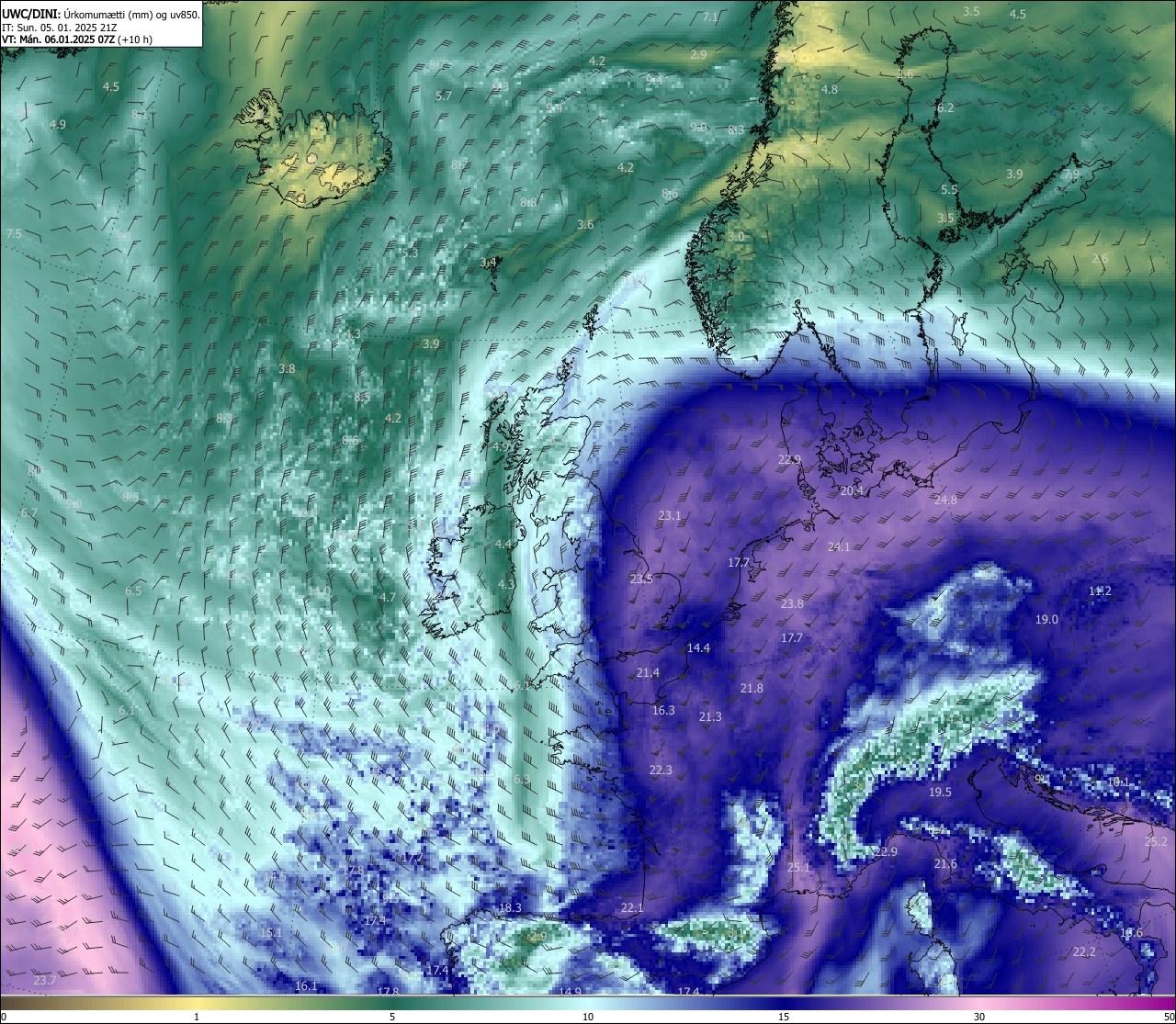
Task: Click the map value '11.2'
Action: 1100,591
